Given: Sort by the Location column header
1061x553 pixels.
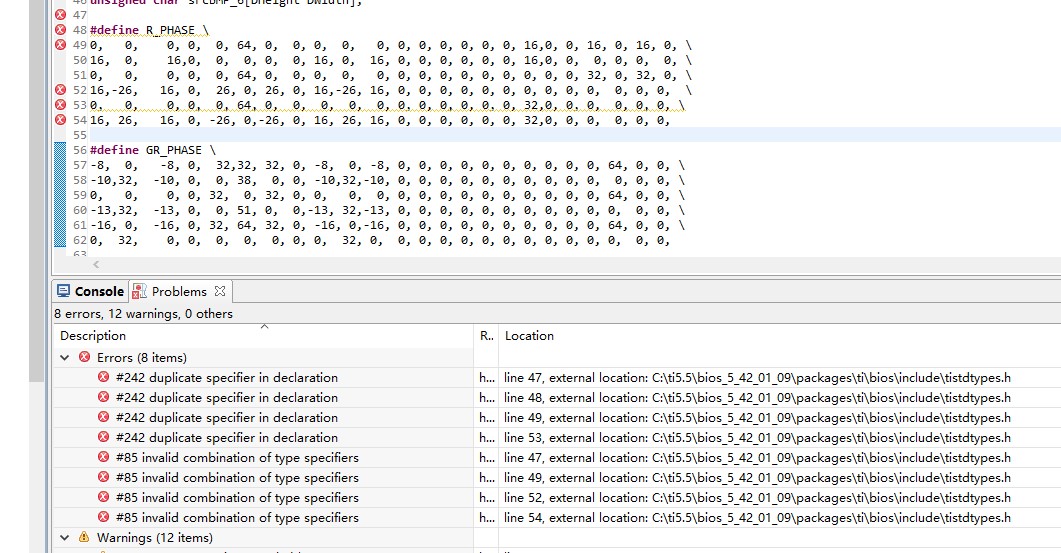Looking at the screenshot, I should [x=780, y=336].
